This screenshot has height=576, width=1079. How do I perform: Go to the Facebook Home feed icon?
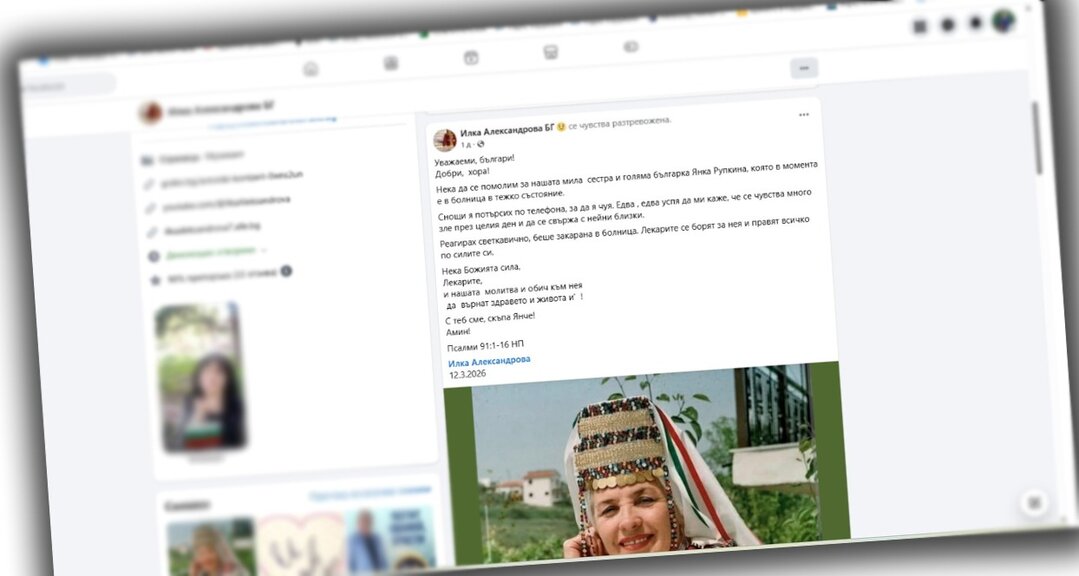pos(311,69)
